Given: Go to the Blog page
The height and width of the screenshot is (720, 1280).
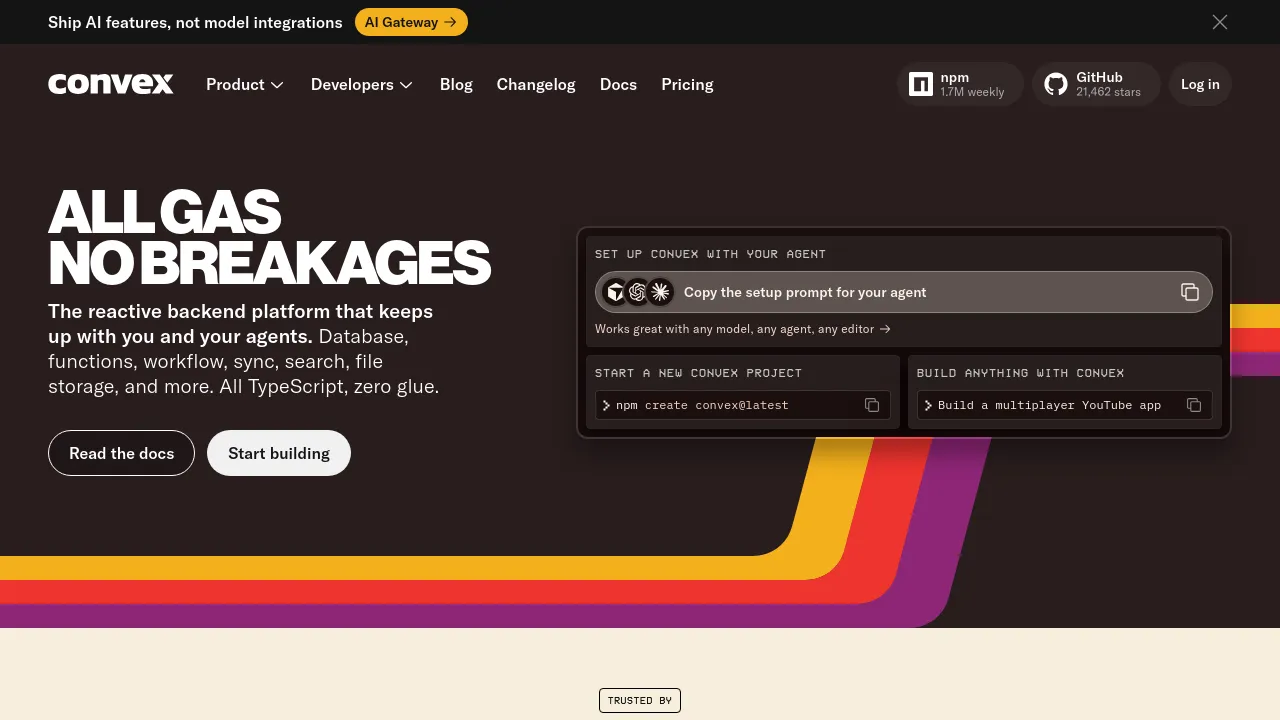Looking at the screenshot, I should pyautogui.click(x=456, y=85).
